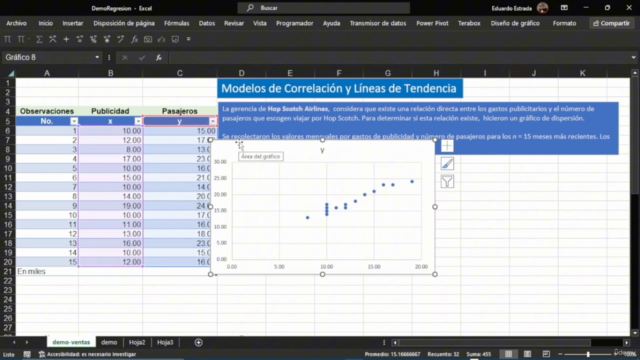Screen dimensions: 640x360
Task: Click the Compartir button
Action: point(611,23)
